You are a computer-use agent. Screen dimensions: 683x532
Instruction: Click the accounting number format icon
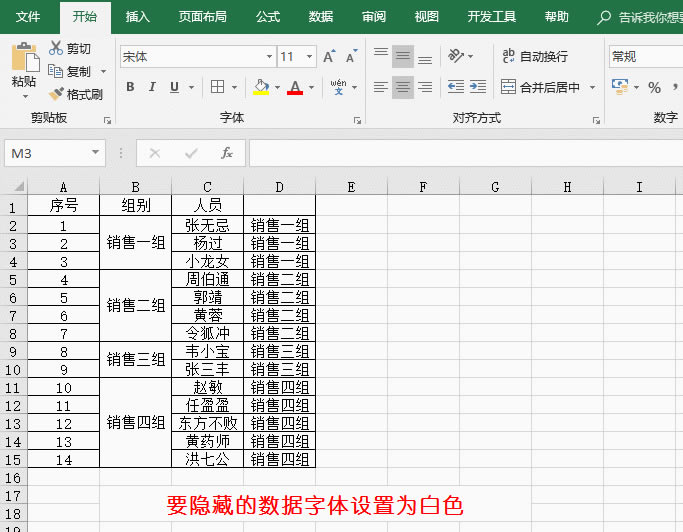620,87
